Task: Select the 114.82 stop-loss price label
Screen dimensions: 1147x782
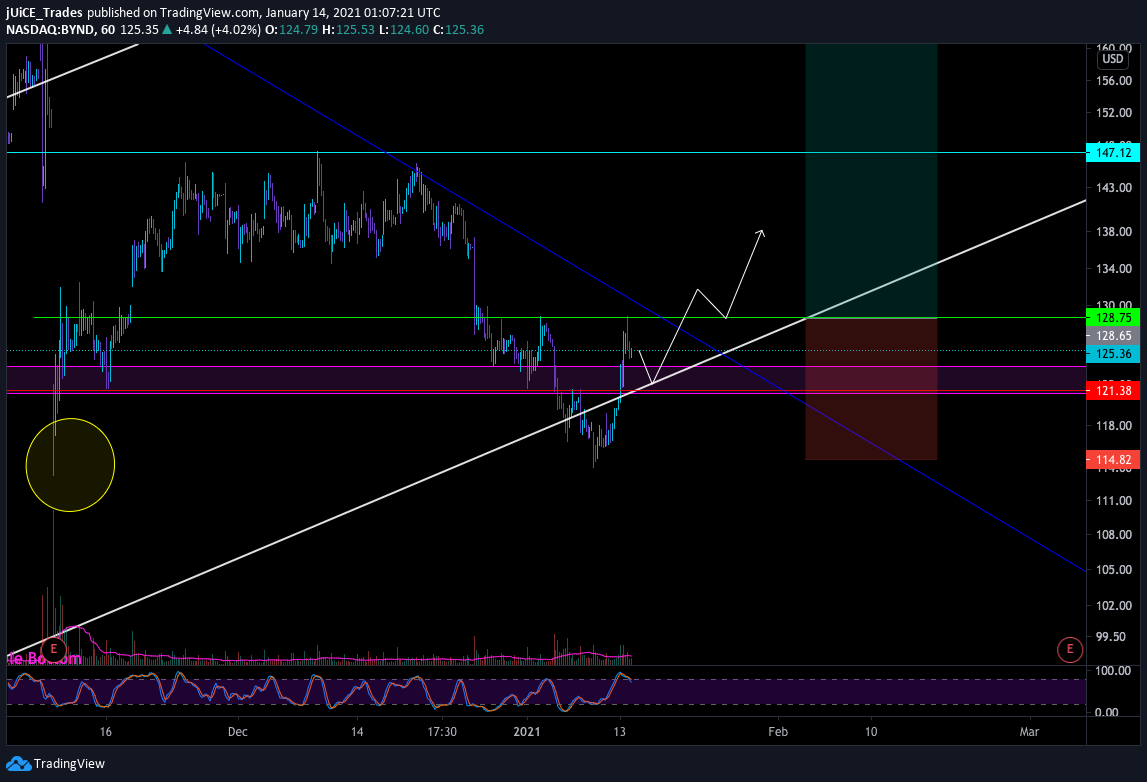Action: [x=1113, y=460]
